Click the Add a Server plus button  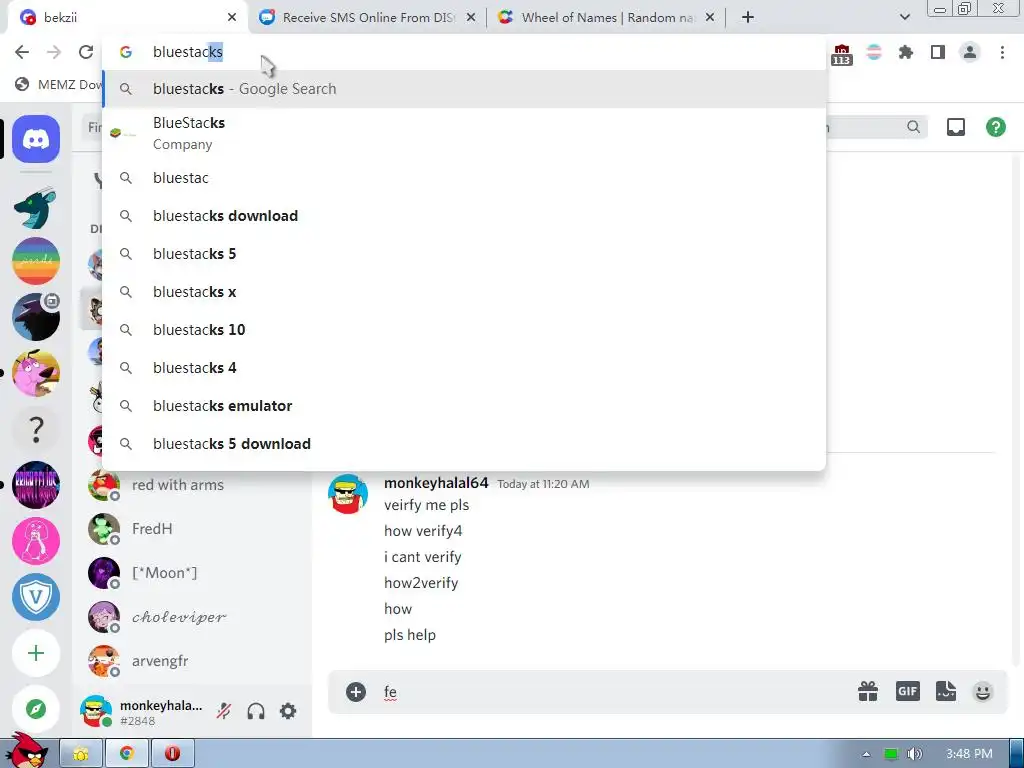[36, 653]
